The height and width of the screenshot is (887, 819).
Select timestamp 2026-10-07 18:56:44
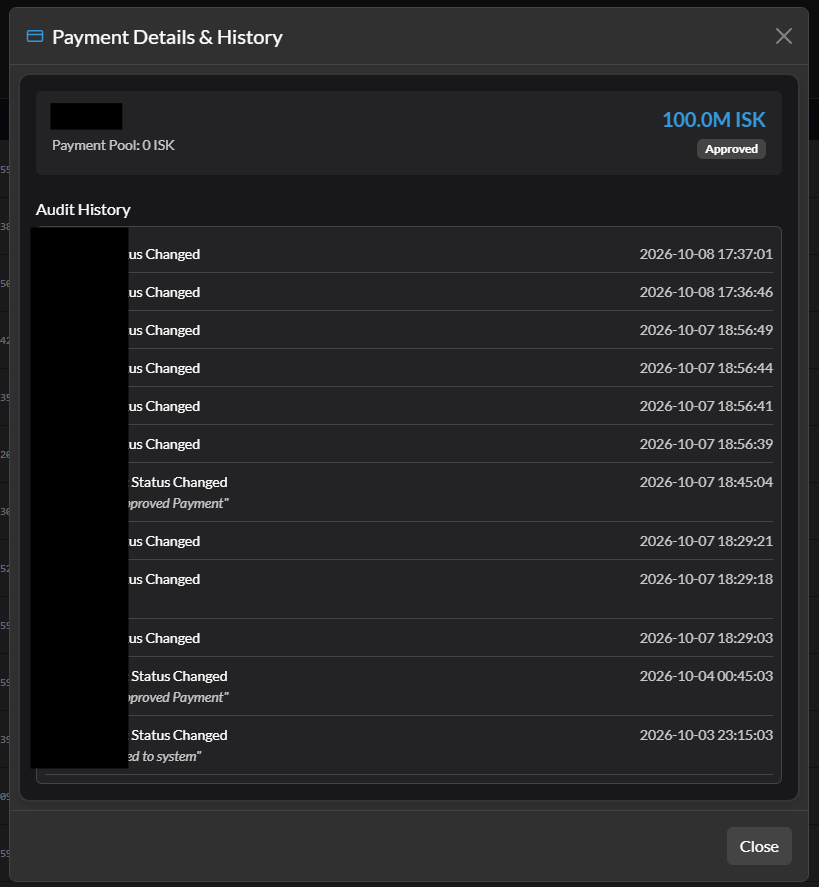tap(706, 368)
